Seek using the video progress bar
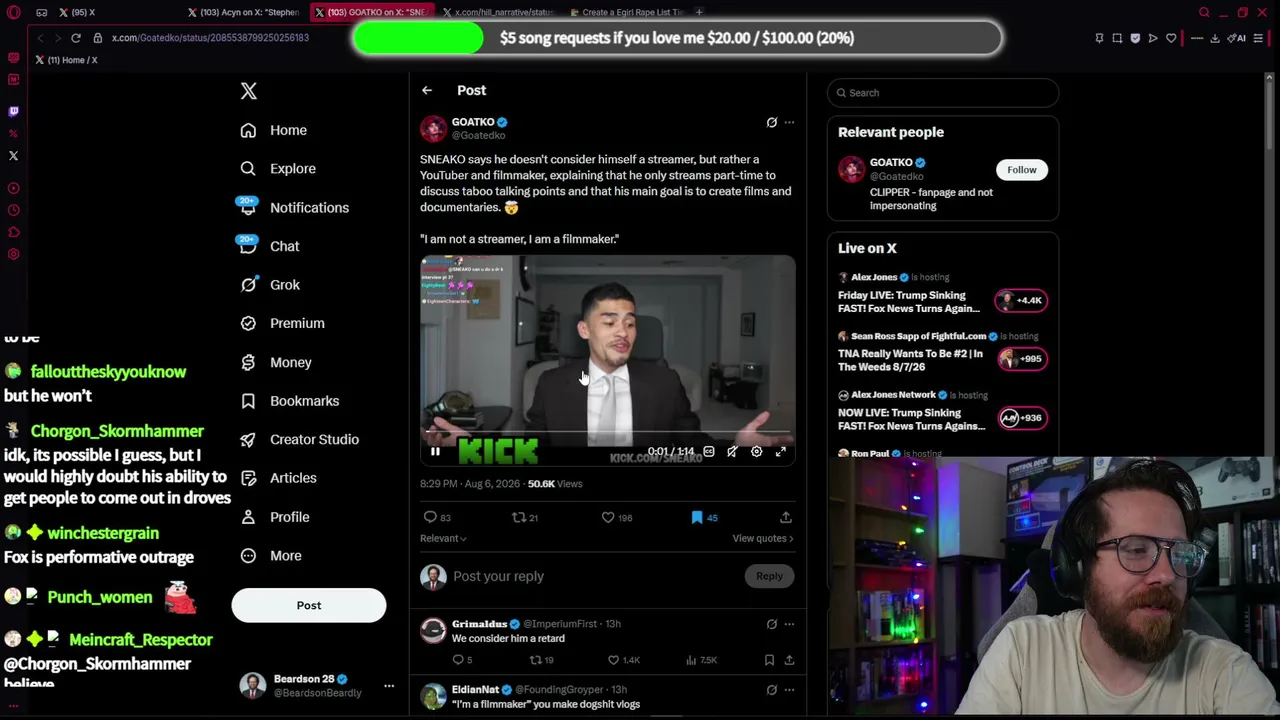 608,433
